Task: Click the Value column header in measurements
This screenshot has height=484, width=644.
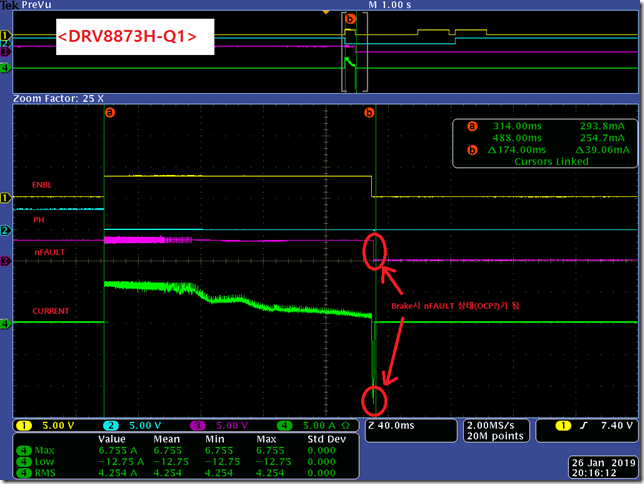Action: pyautogui.click(x=112, y=439)
